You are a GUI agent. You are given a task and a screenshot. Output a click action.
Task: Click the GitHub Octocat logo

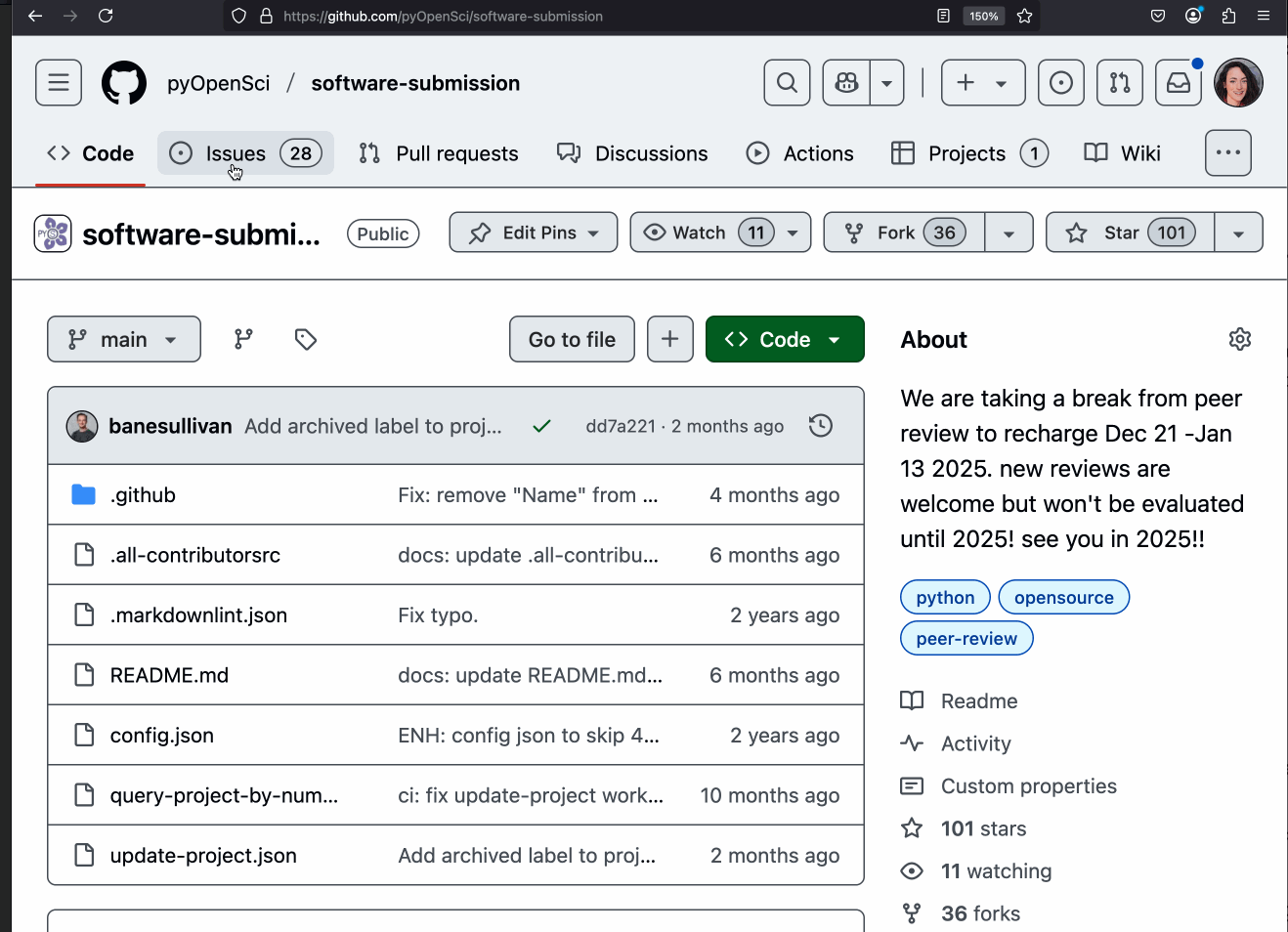pos(124,83)
